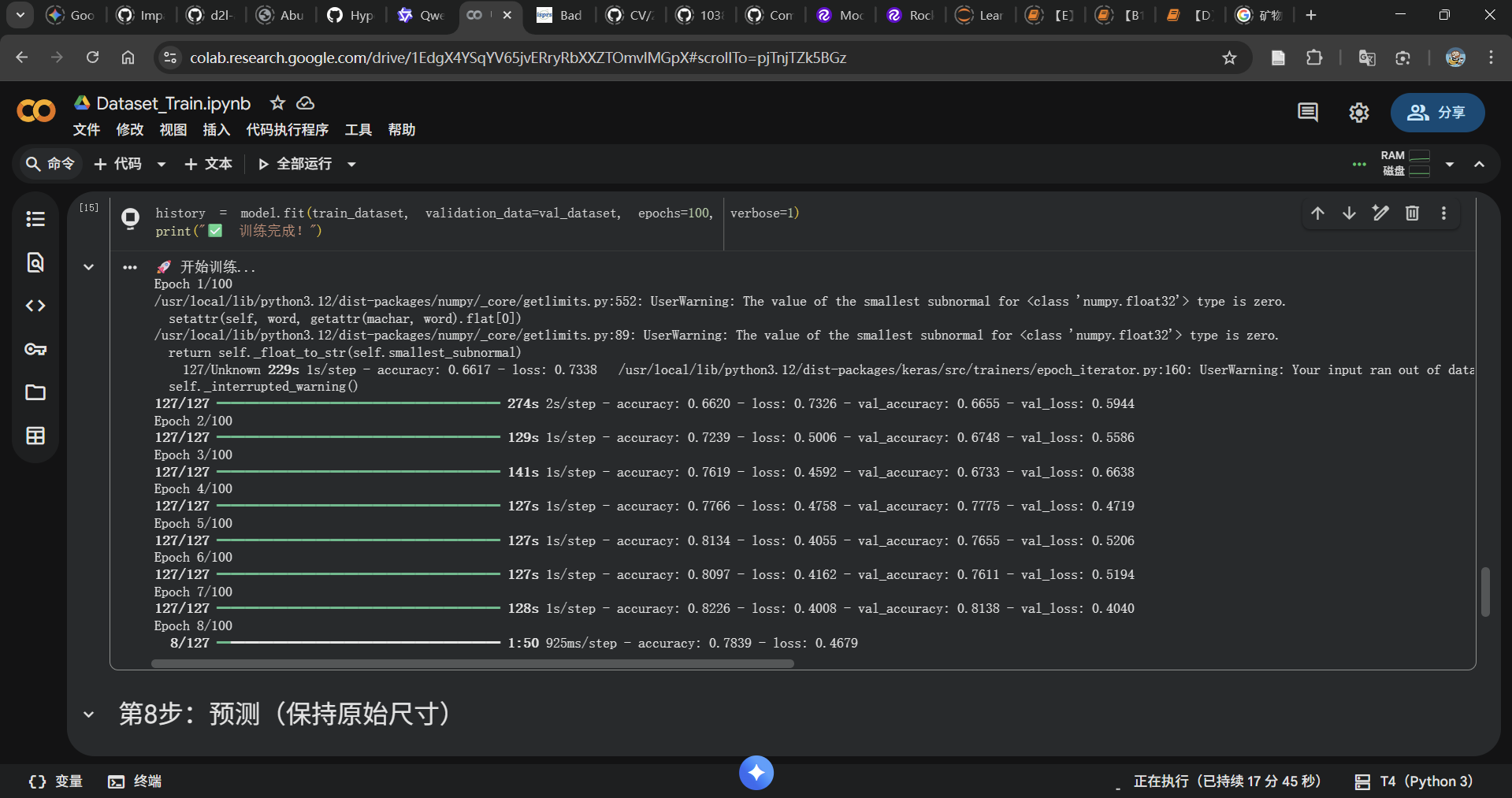The width and height of the screenshot is (1512, 798).
Task: Insert a new code cell with +代码
Action: click(x=120, y=164)
